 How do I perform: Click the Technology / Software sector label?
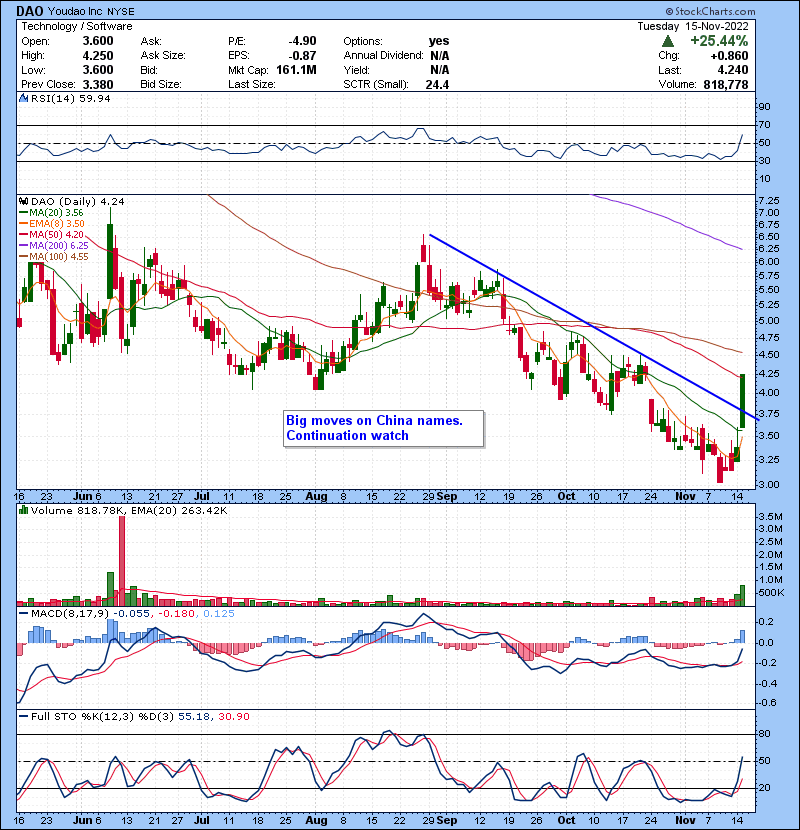[x=77, y=26]
